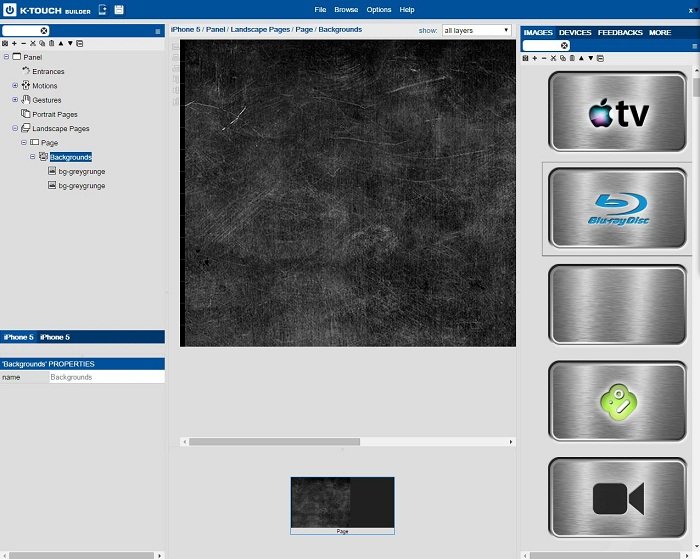Click the paste clipboard icon in Images toolbar
This screenshot has height=559, width=700.
tap(572, 58)
